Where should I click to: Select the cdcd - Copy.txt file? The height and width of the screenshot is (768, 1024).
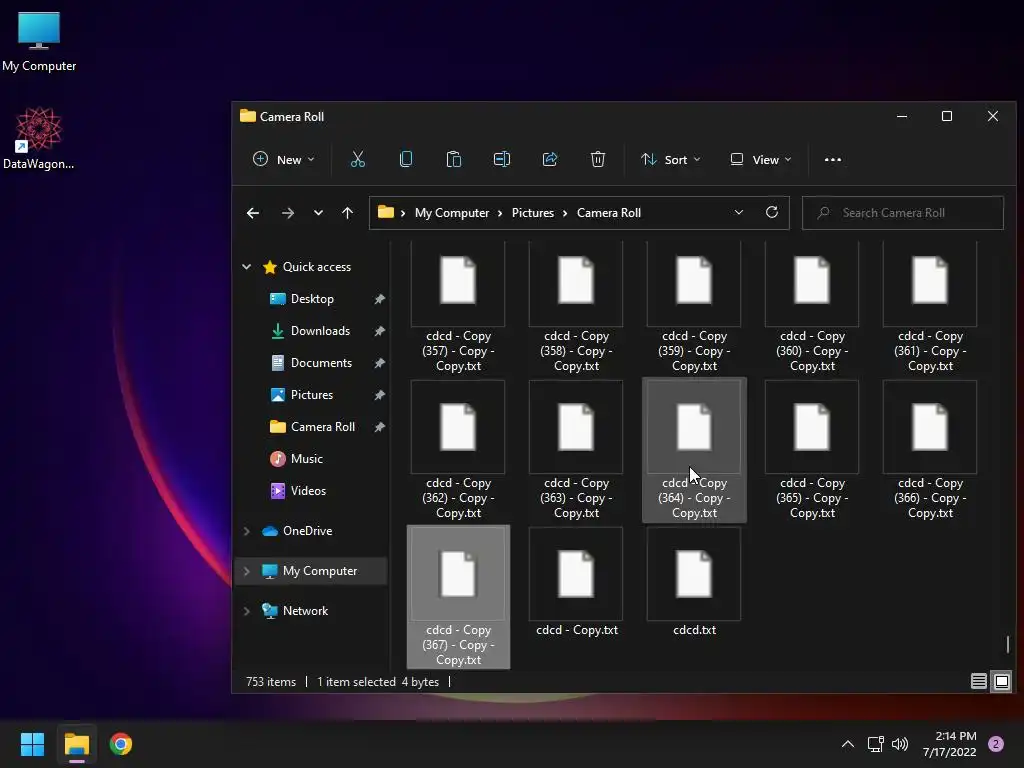coord(576,583)
